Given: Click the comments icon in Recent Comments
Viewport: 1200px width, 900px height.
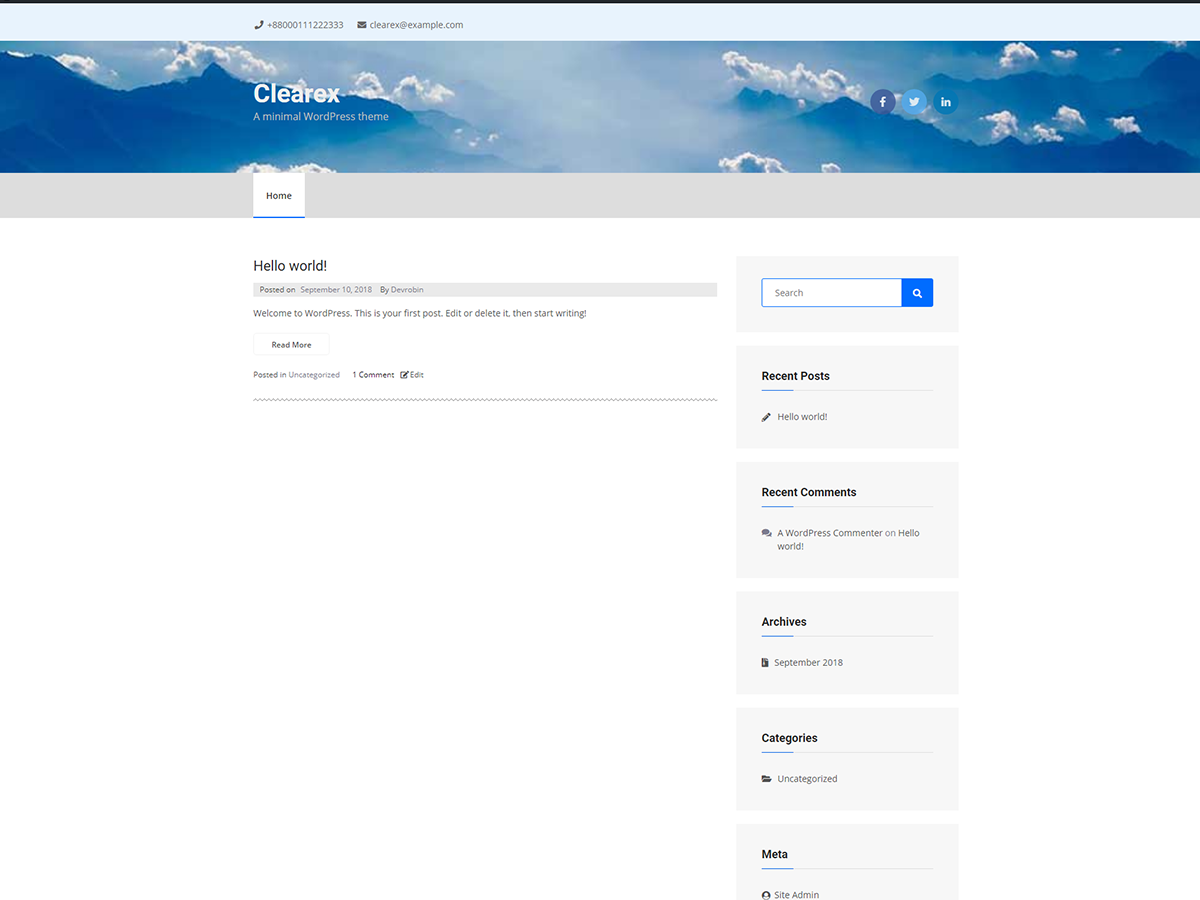Looking at the screenshot, I should [x=766, y=532].
